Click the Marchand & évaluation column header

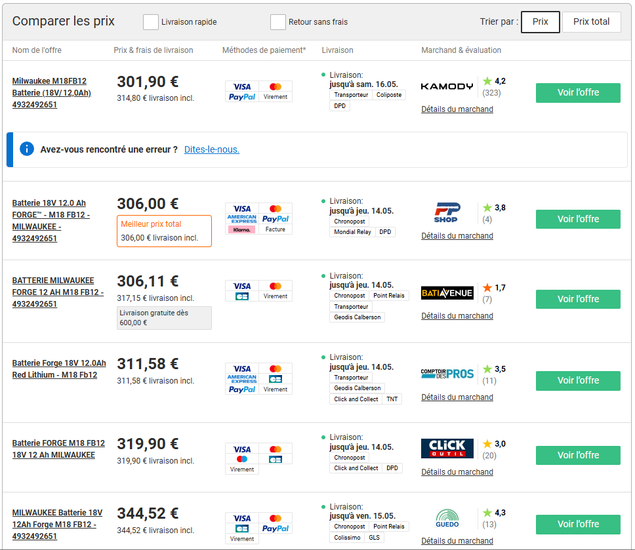click(x=461, y=50)
